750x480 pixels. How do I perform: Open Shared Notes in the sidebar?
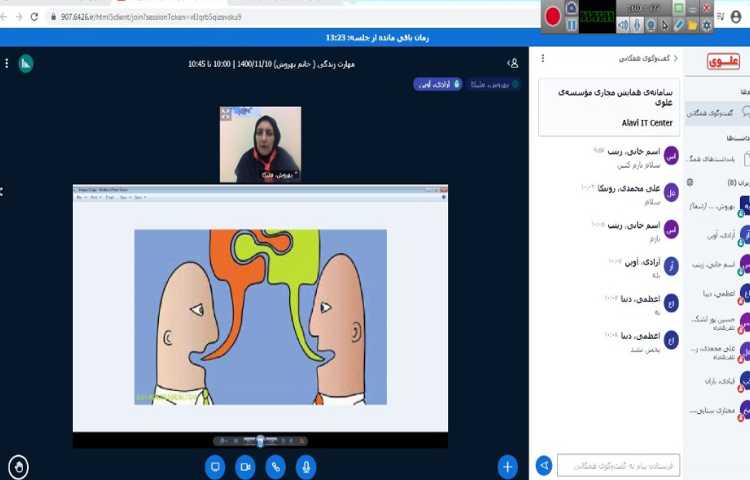coord(718,159)
